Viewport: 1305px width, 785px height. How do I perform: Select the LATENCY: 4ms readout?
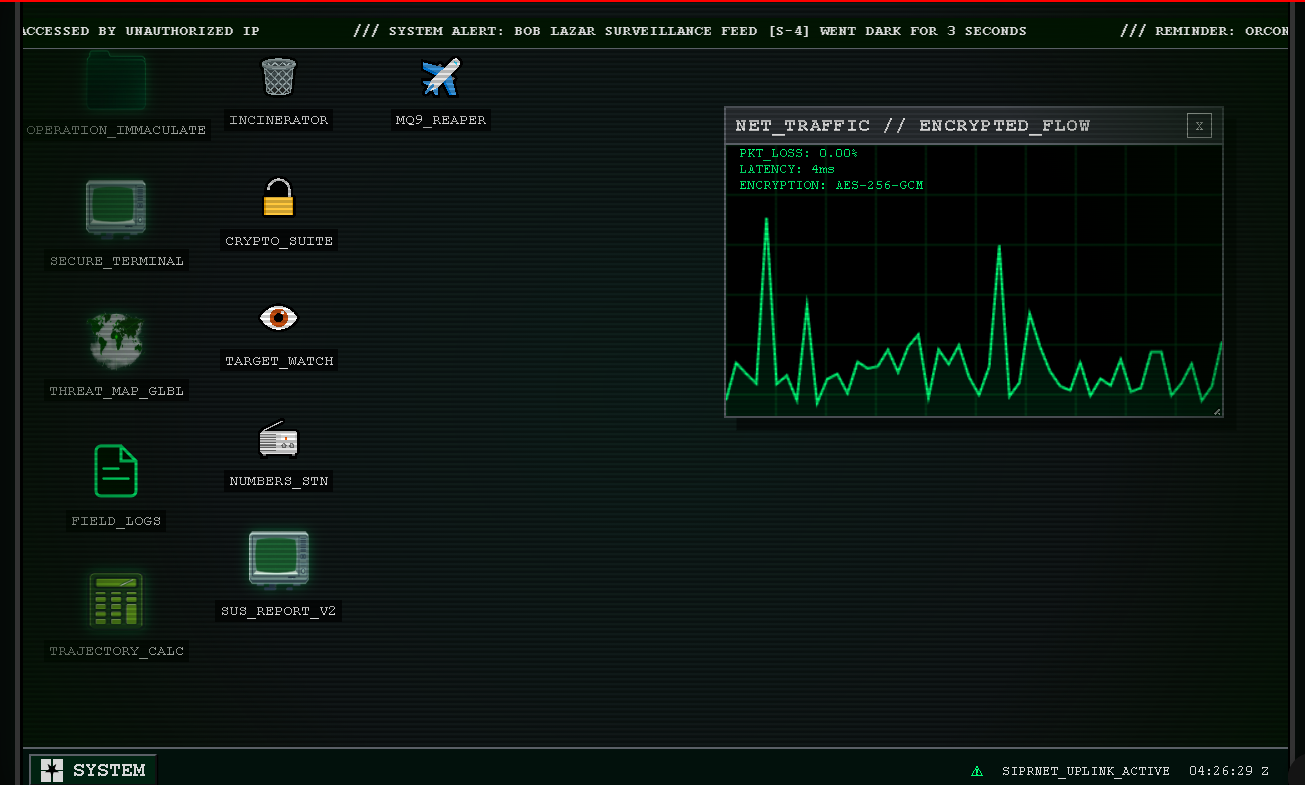[x=786, y=169]
